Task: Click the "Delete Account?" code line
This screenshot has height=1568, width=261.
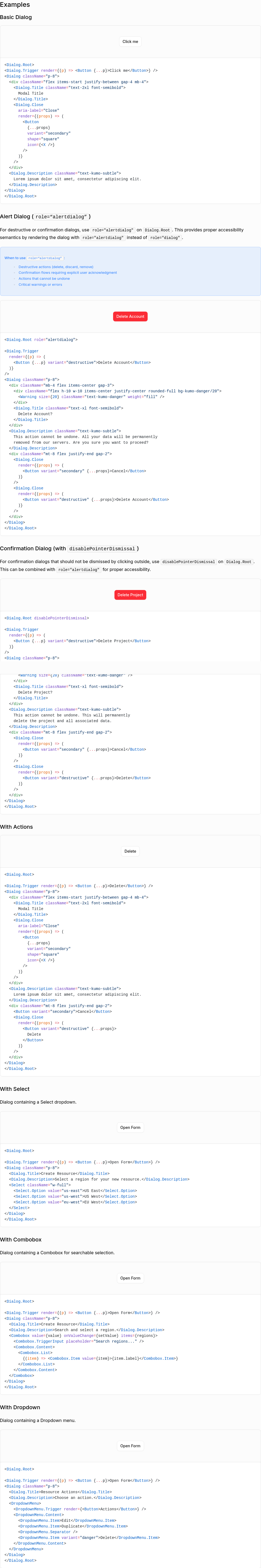Action: tap(35, 414)
